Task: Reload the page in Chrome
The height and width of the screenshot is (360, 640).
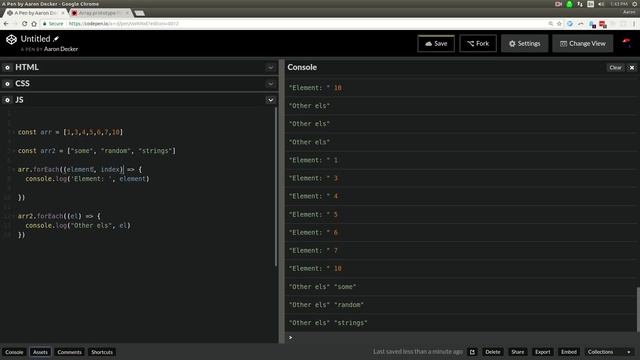Action: click(x=24, y=24)
